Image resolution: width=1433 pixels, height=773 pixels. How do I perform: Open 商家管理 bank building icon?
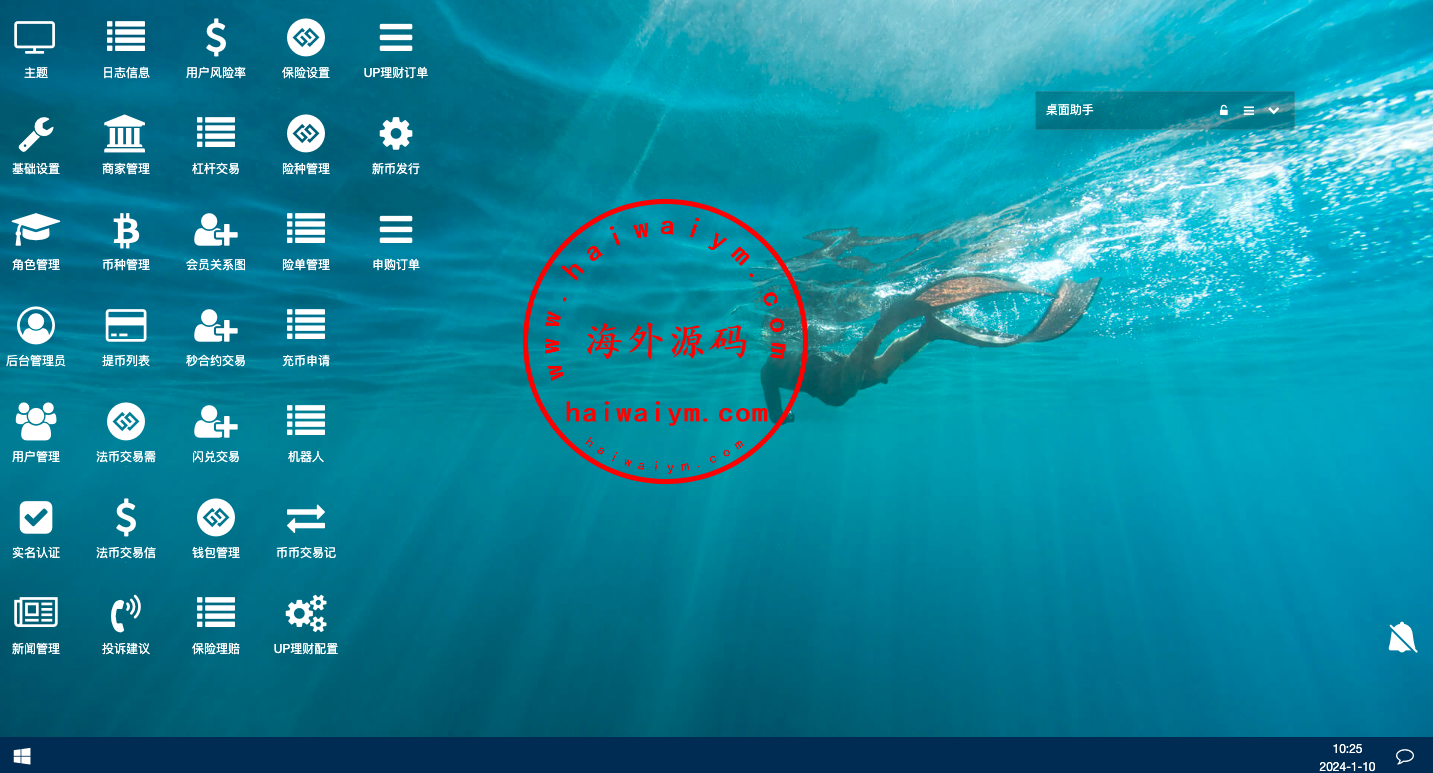tap(125, 135)
